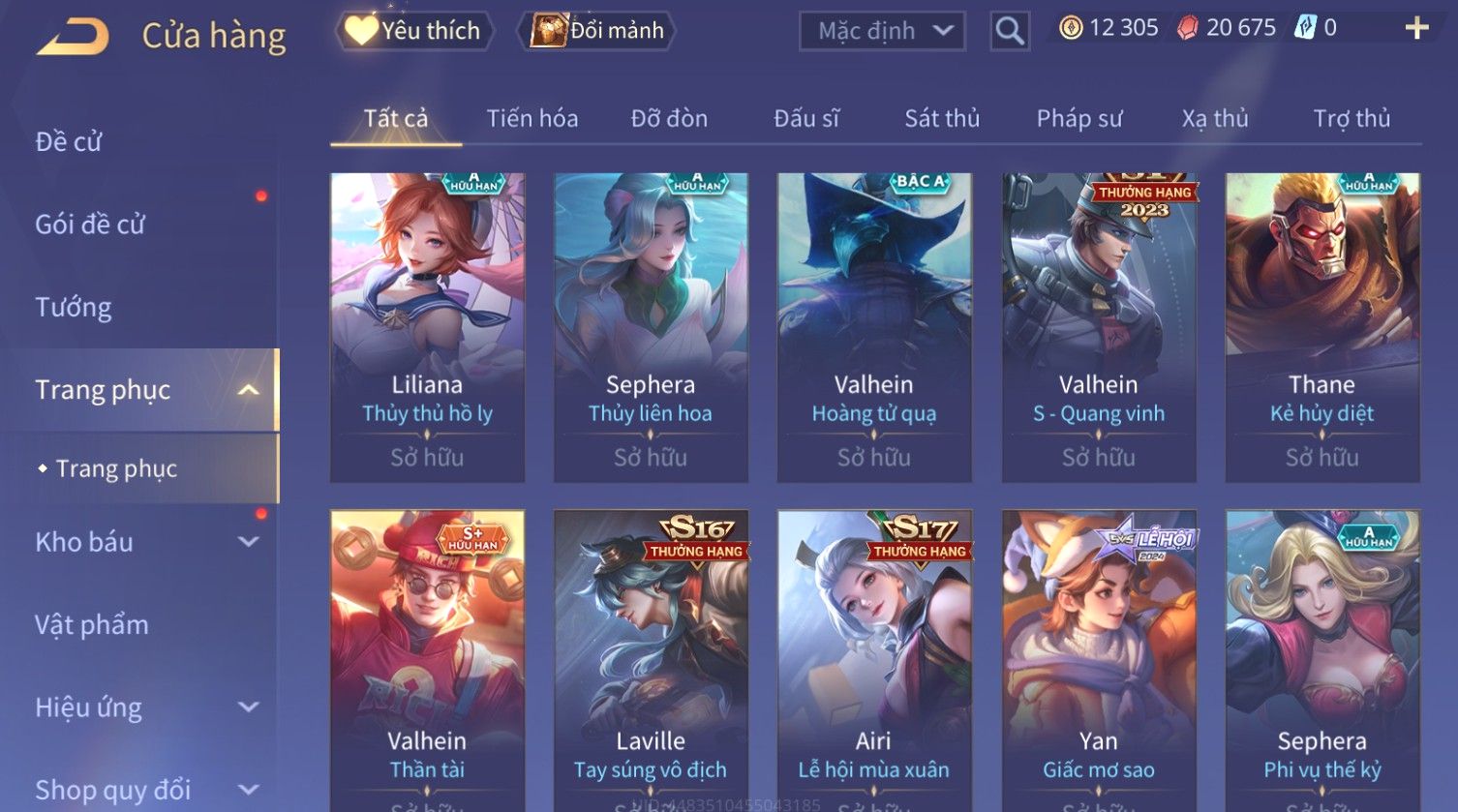Screen dimensions: 1458x812
Task: Switch to the Sát thủ tab
Action: click(x=942, y=118)
